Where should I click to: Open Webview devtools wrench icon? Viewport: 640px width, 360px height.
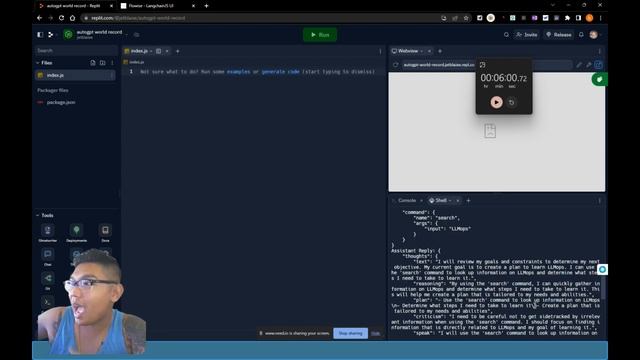[589, 65]
